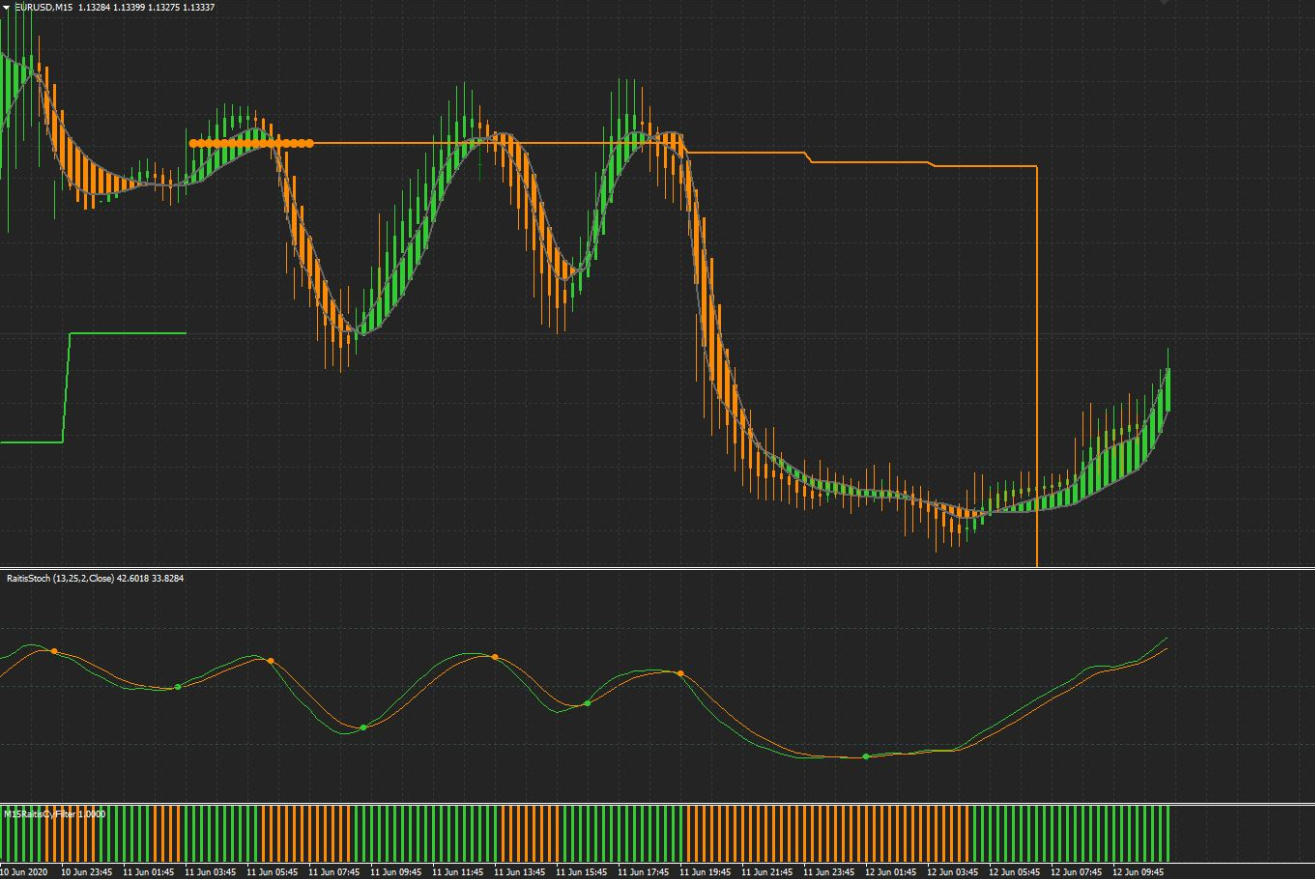Viewport: 1315px width, 879px height.
Task: Click the last green stochastic crossover dot
Action: [x=866, y=756]
